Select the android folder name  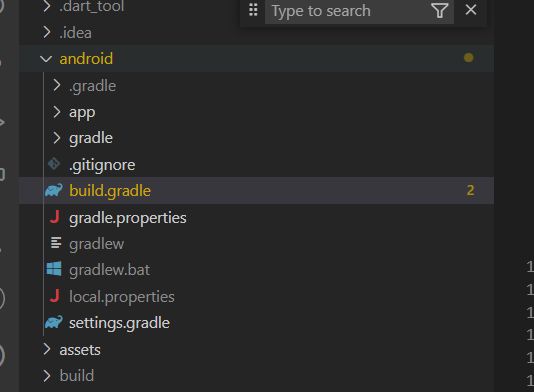coord(86,59)
